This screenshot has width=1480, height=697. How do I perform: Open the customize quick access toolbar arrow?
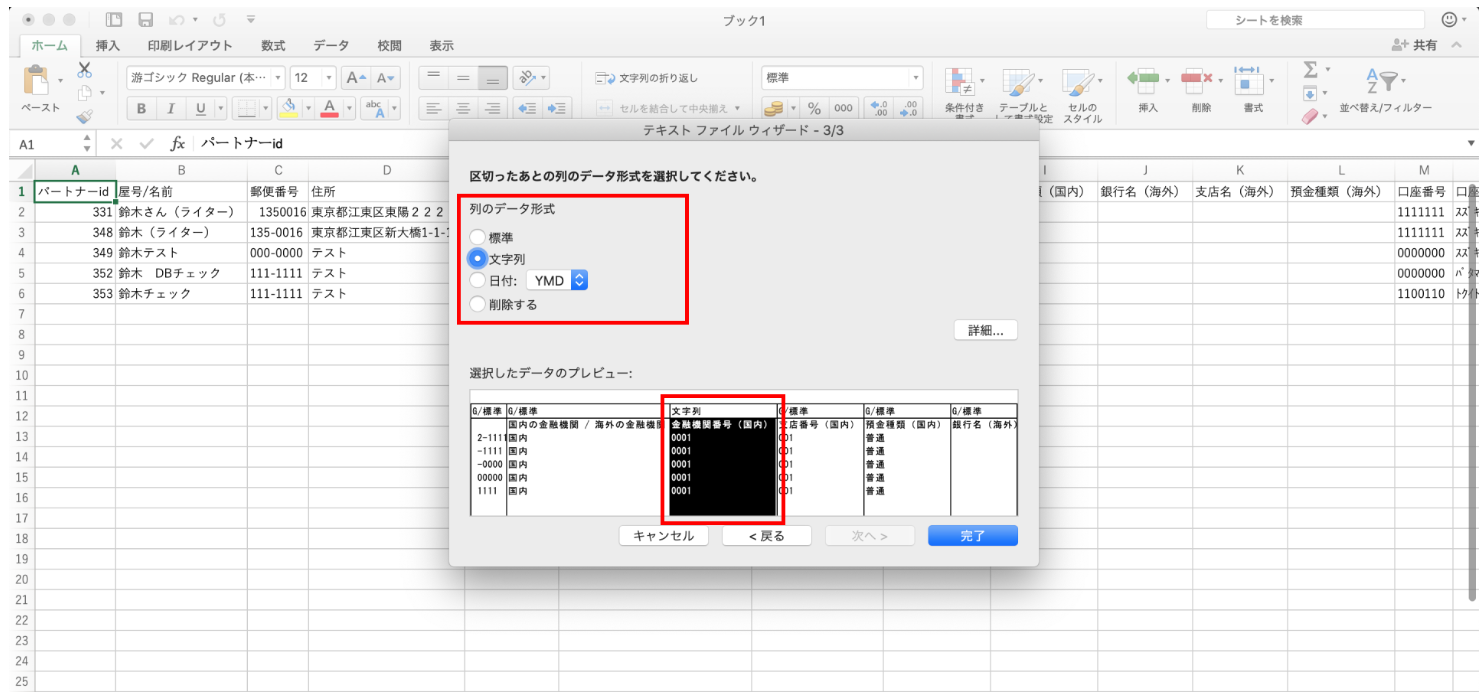click(x=250, y=20)
